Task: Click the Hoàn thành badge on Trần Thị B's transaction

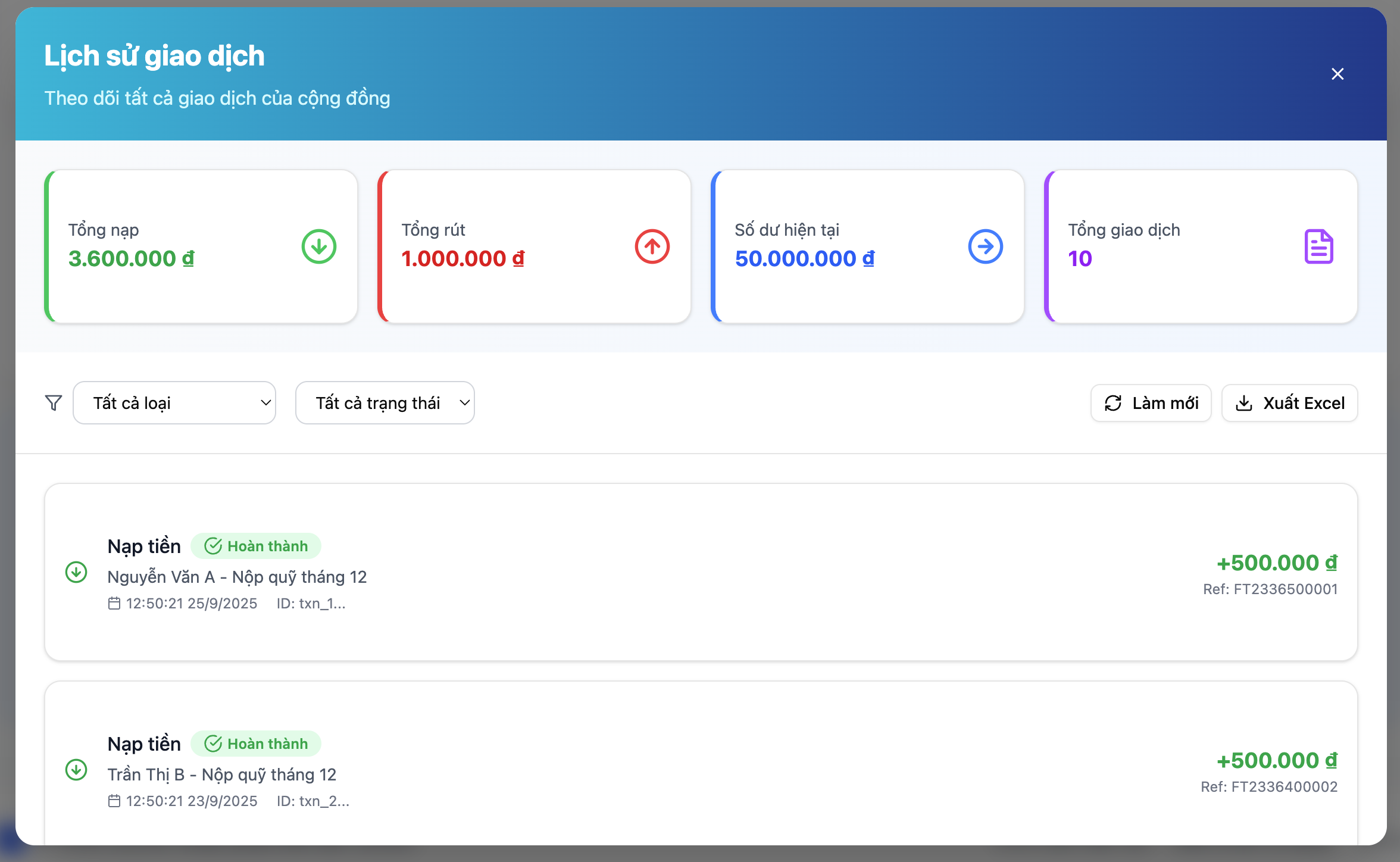Action: [x=256, y=744]
